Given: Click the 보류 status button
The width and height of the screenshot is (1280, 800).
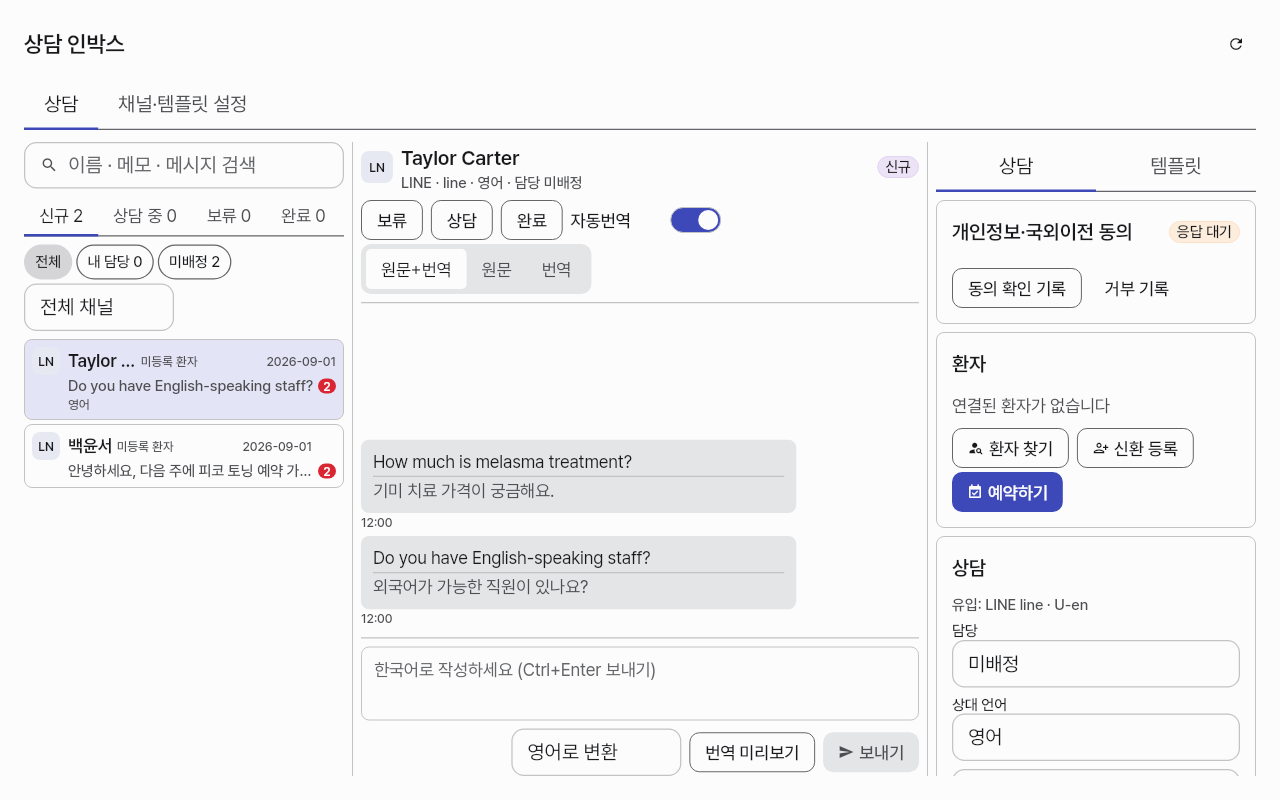Looking at the screenshot, I should pyautogui.click(x=392, y=220).
